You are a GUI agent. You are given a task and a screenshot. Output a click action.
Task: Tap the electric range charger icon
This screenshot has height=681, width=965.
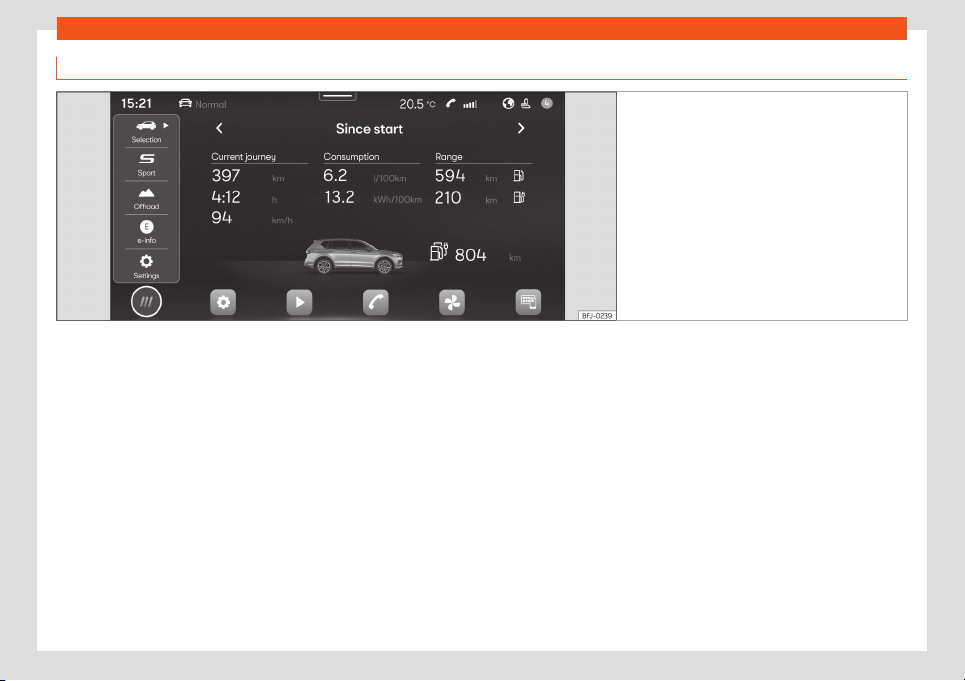point(519,197)
